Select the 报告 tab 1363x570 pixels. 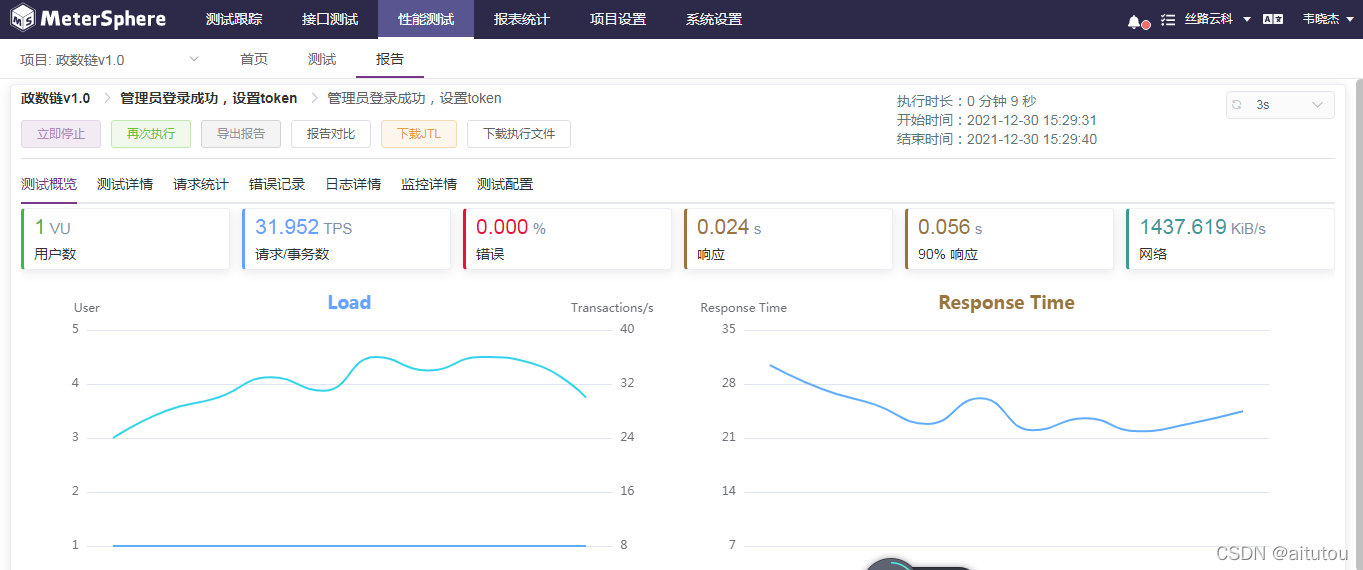point(390,59)
